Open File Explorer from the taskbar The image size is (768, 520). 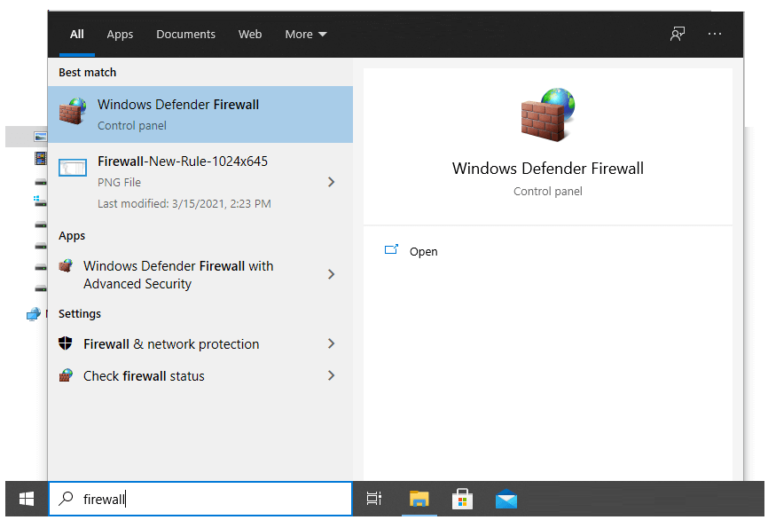click(x=419, y=499)
